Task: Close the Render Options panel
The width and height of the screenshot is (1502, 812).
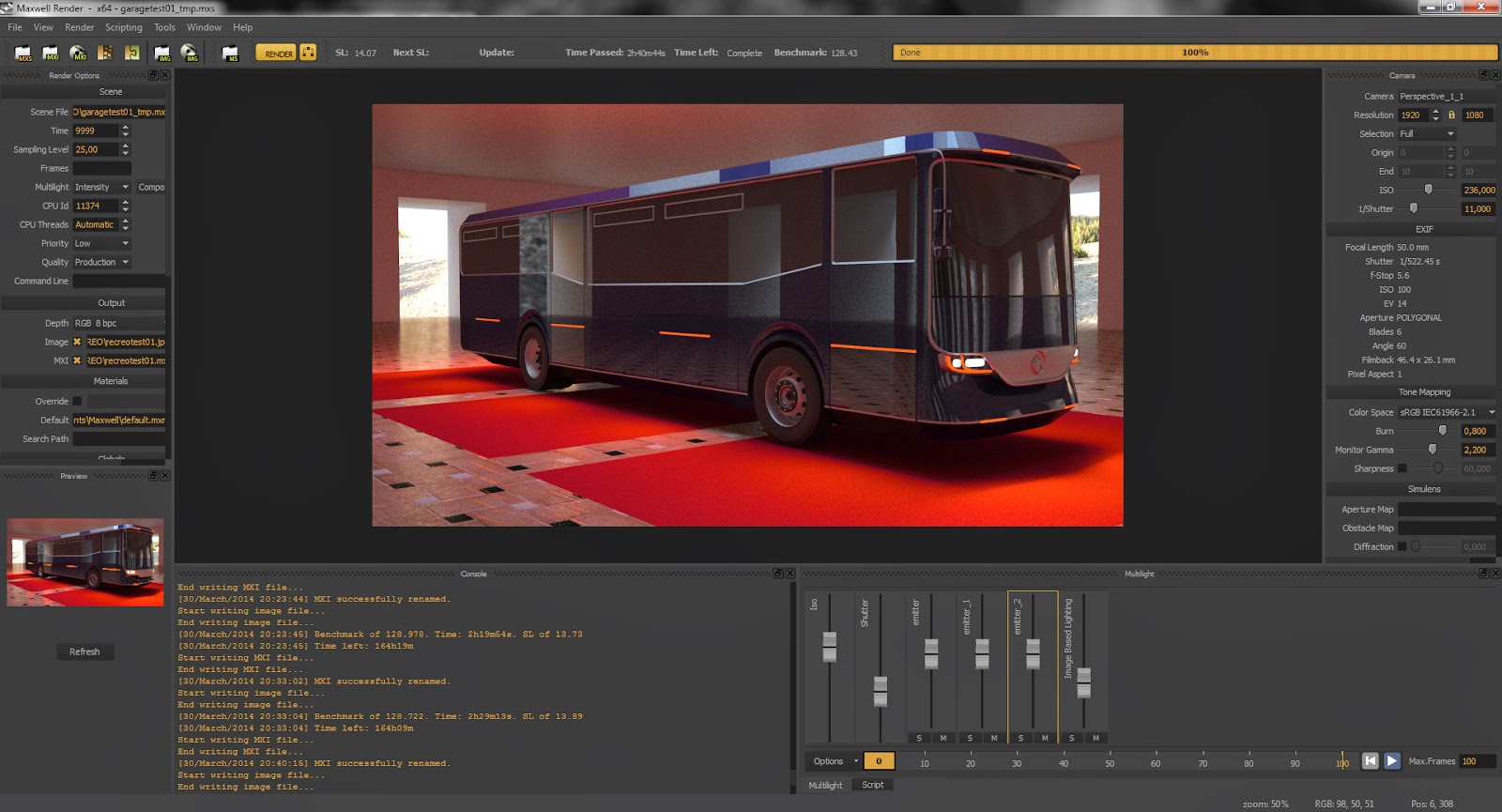Action: 164,75
